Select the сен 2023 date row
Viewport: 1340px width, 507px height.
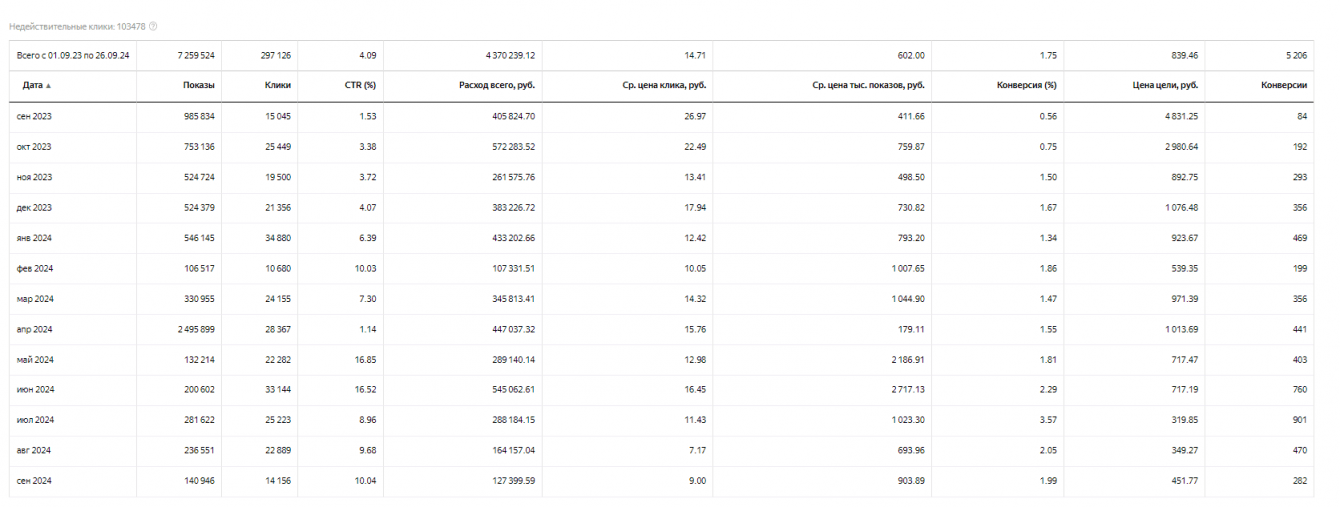click(35, 117)
